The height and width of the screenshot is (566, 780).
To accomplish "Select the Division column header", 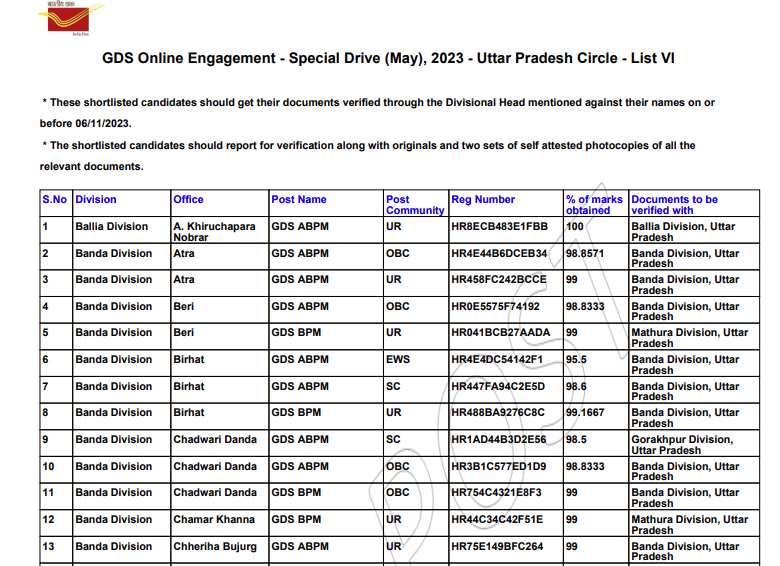I will [96, 199].
